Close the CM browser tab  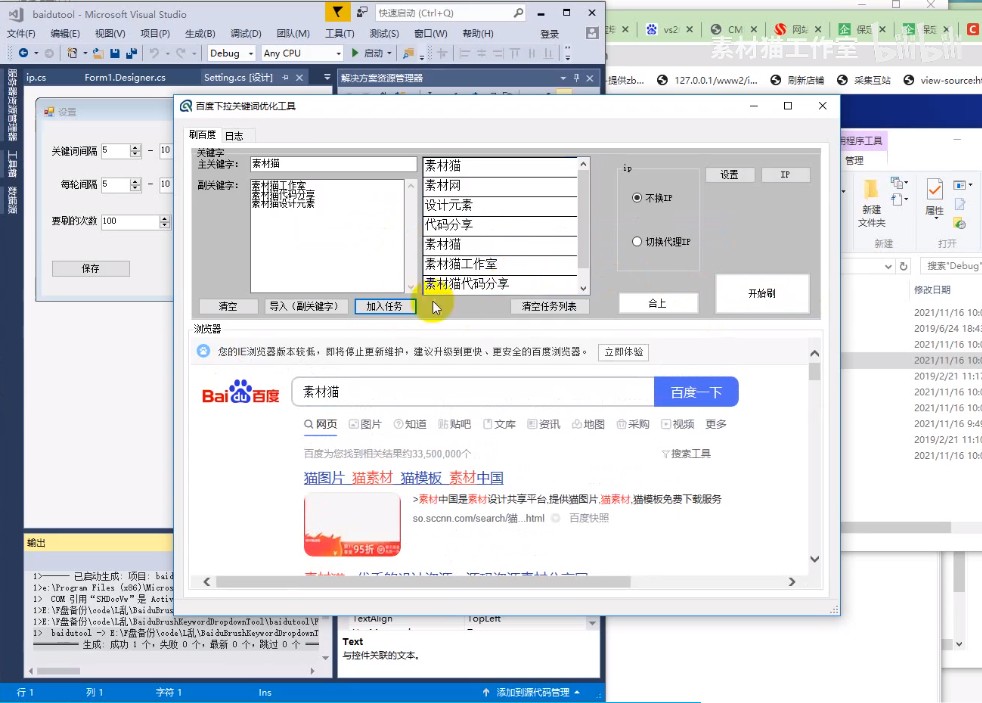[x=753, y=29]
